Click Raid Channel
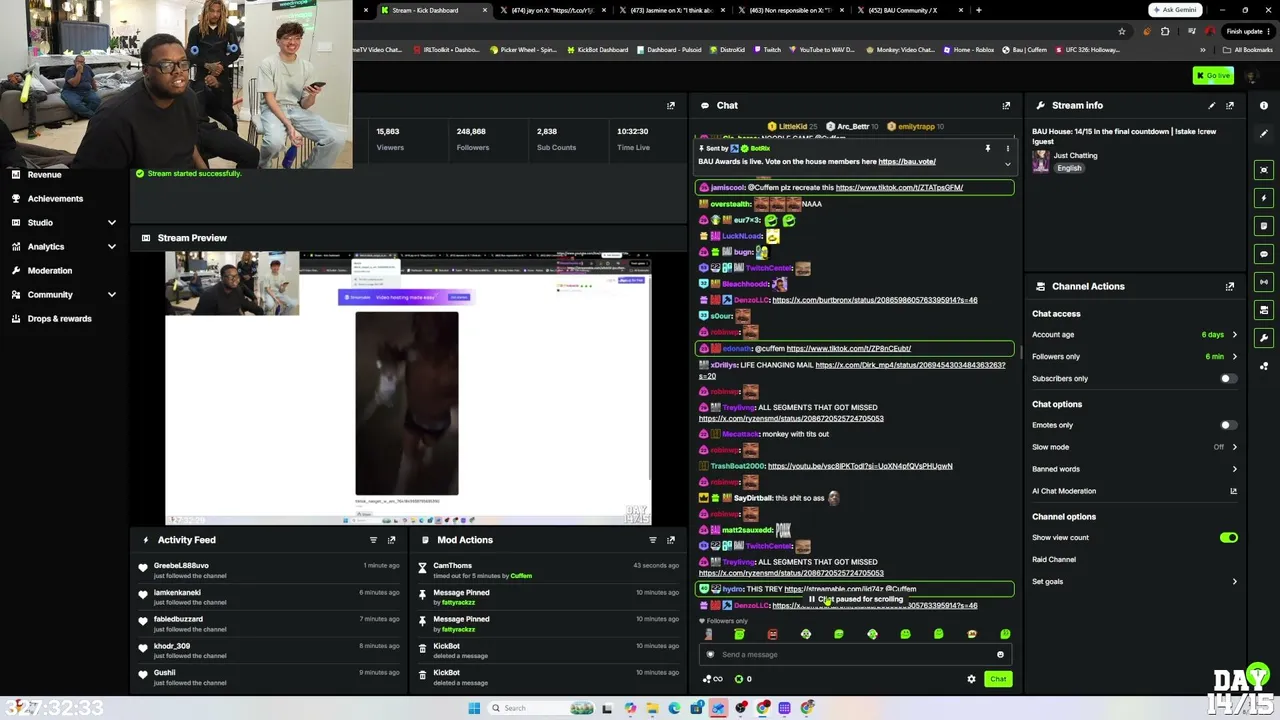1280x720 pixels. (1054, 560)
